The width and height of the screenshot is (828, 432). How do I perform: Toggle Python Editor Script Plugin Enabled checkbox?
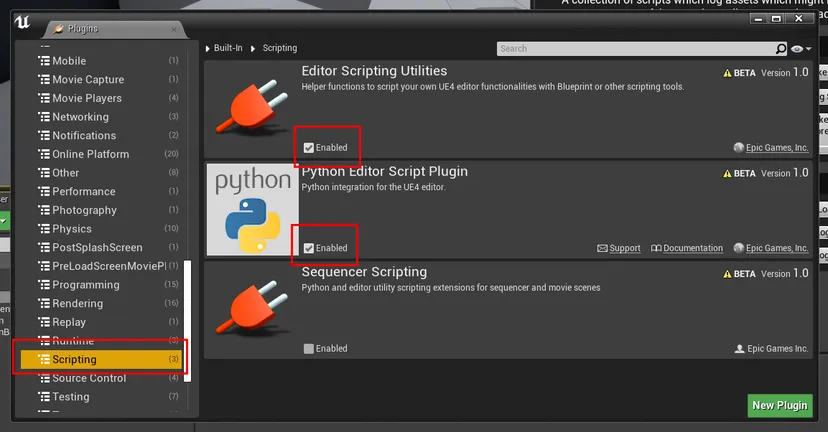[309, 248]
